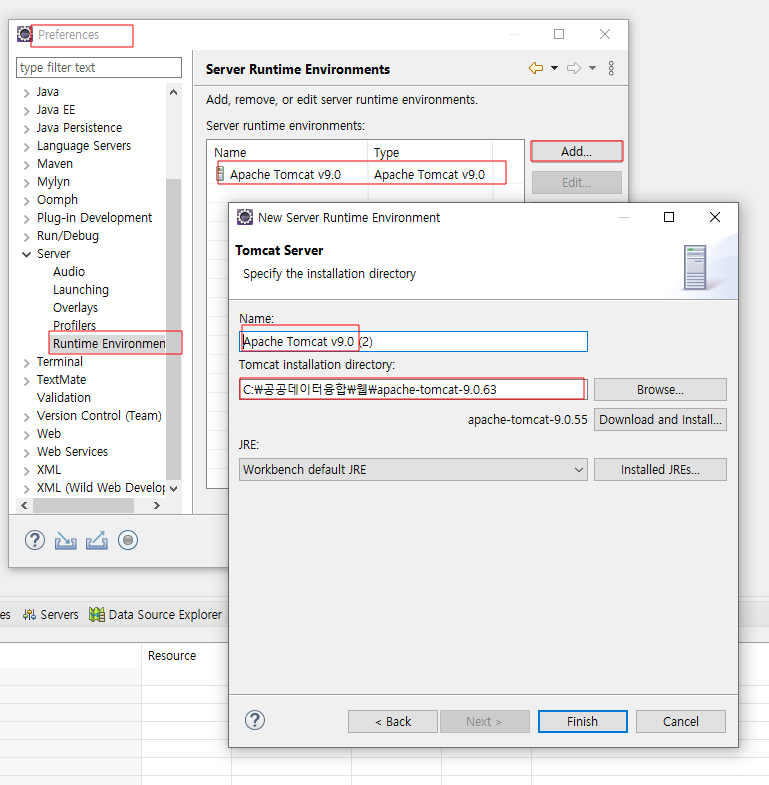
Task: Click the Finish button
Action: pyautogui.click(x=582, y=721)
